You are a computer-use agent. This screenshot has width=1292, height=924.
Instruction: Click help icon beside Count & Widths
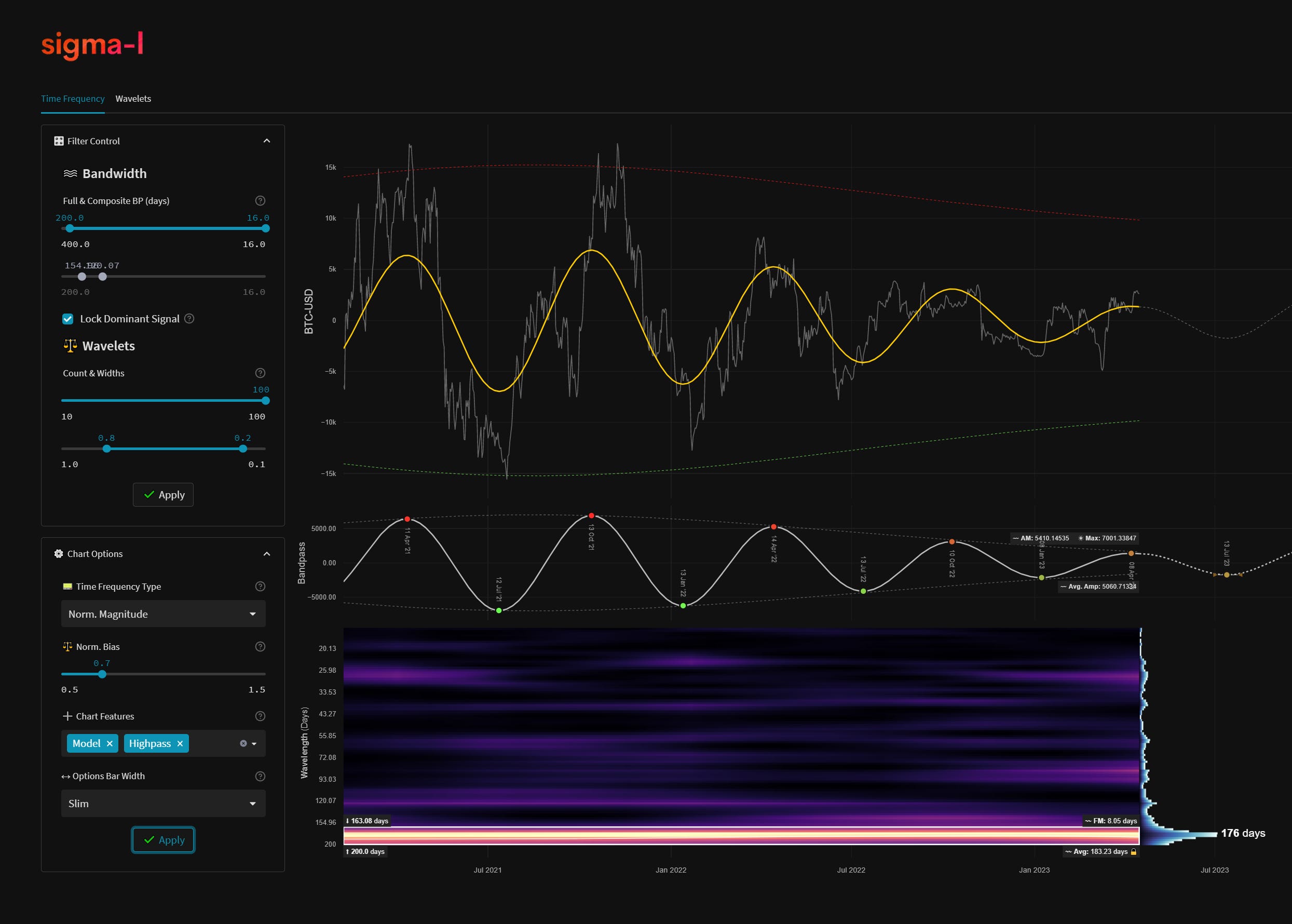[x=260, y=373]
